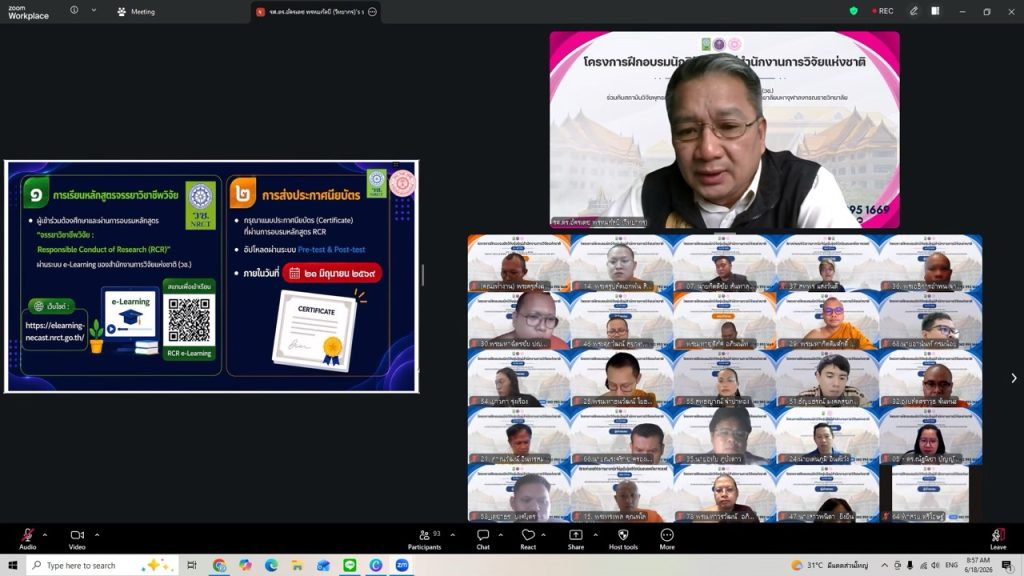
Task: Select participant 64 video tile
Action: pyautogui.click(x=931, y=493)
